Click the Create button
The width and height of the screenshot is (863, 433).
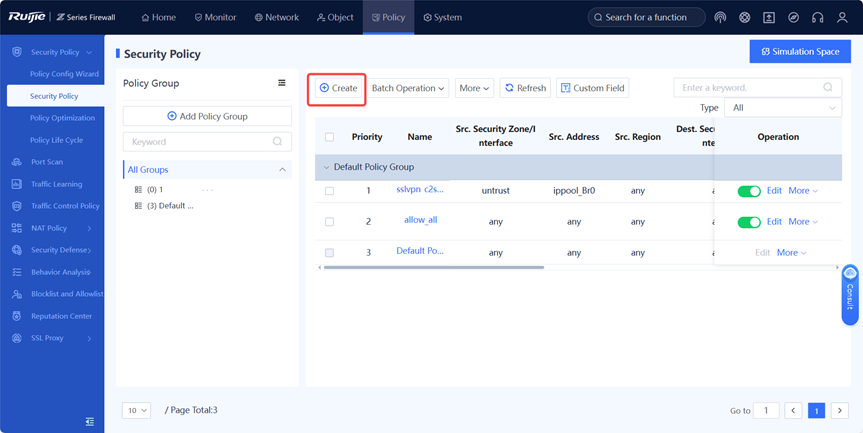(337, 88)
